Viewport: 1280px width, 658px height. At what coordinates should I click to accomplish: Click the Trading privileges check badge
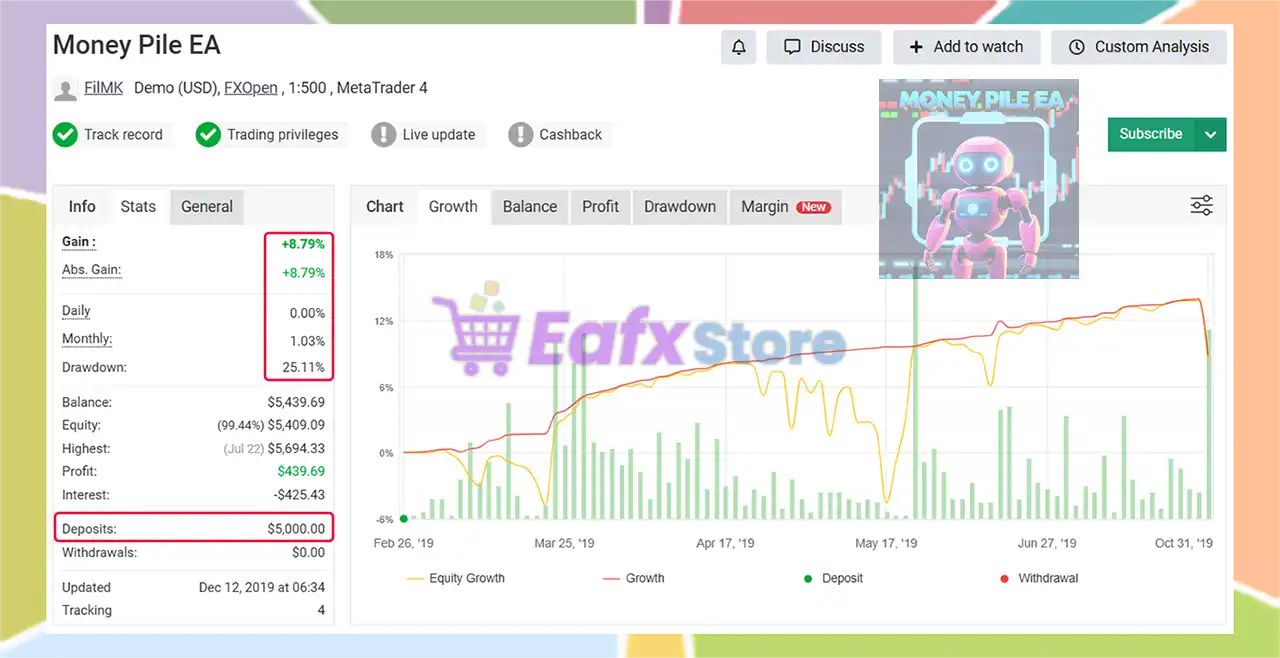[208, 135]
